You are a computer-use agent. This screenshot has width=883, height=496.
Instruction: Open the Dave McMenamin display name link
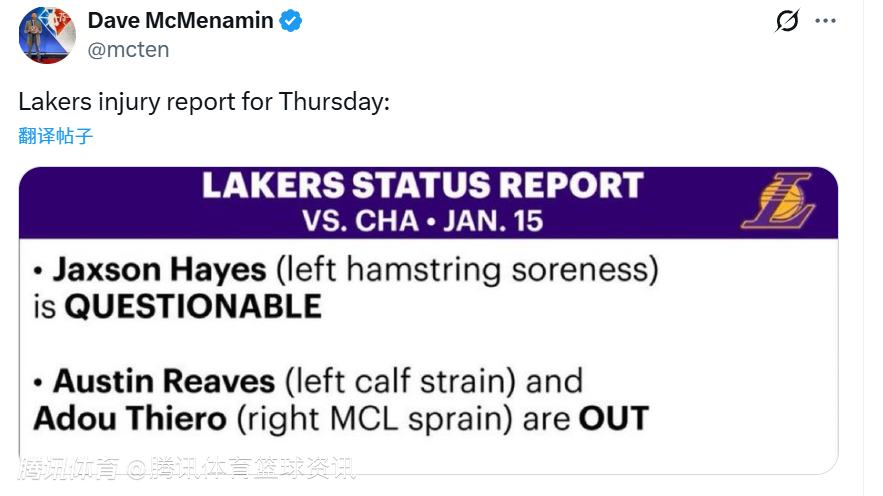[x=180, y=21]
